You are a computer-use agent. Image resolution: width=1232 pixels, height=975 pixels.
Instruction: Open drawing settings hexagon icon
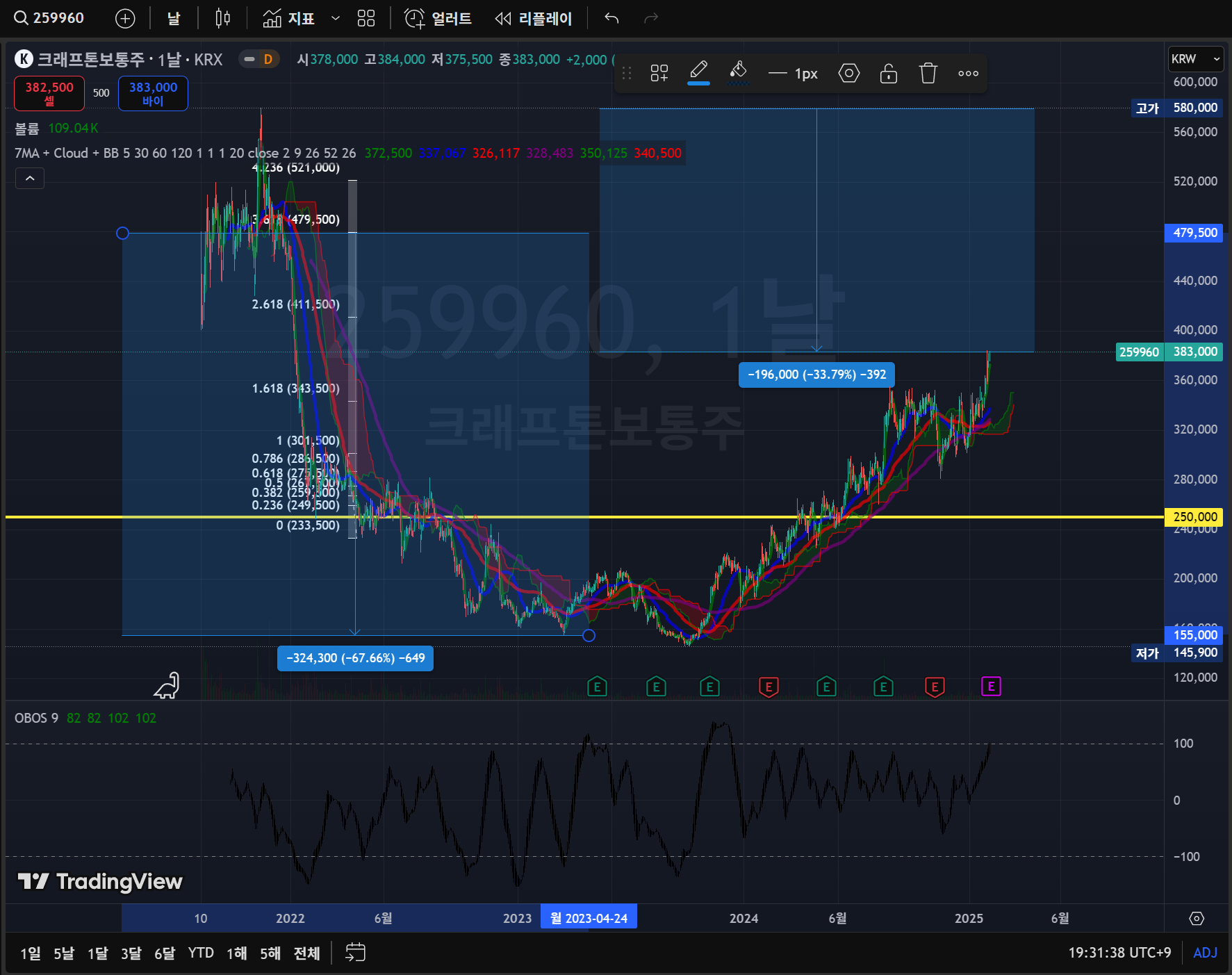point(848,73)
